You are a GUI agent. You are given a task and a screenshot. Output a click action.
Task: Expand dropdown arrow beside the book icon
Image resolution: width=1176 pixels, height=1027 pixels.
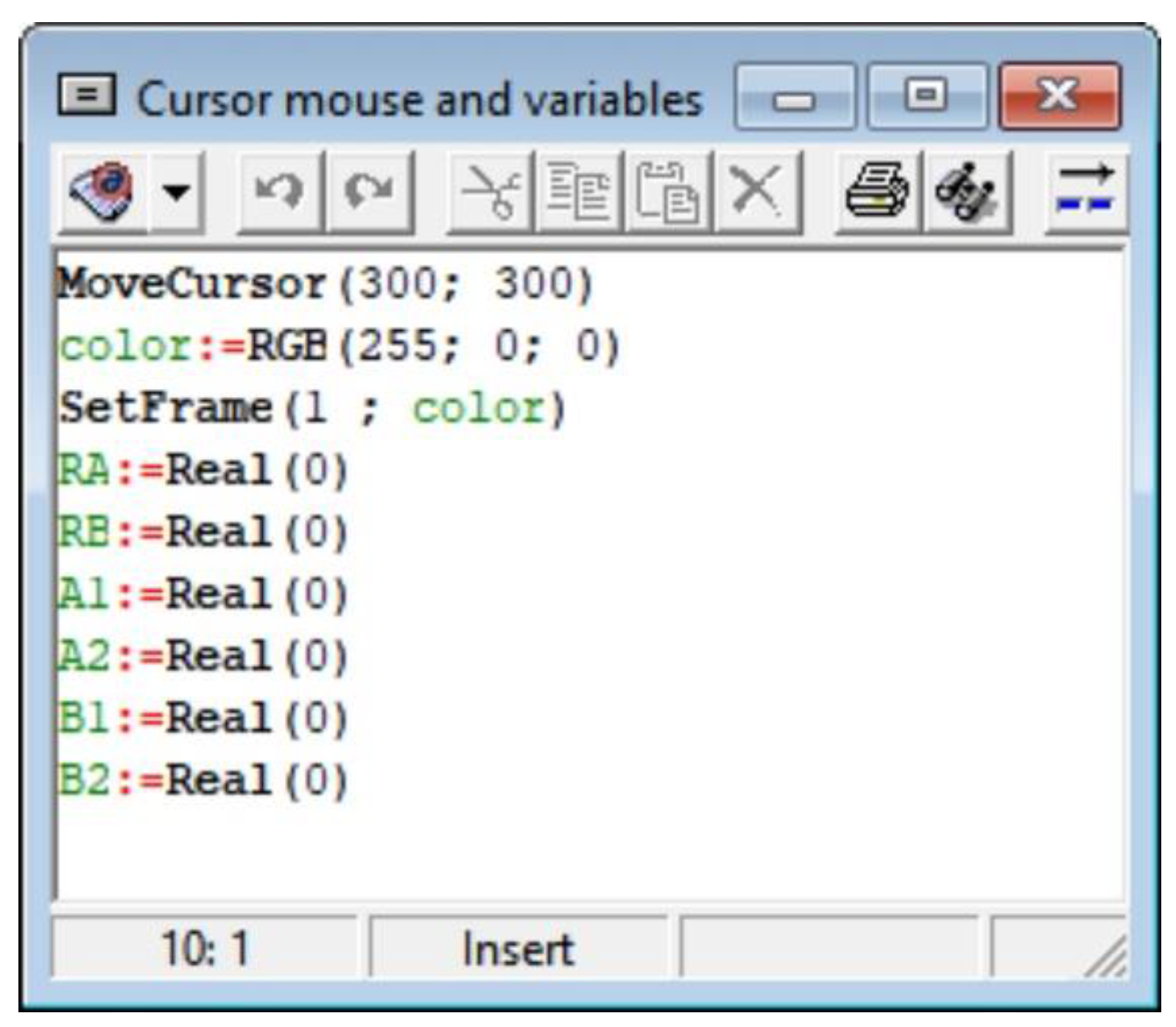pos(176,192)
